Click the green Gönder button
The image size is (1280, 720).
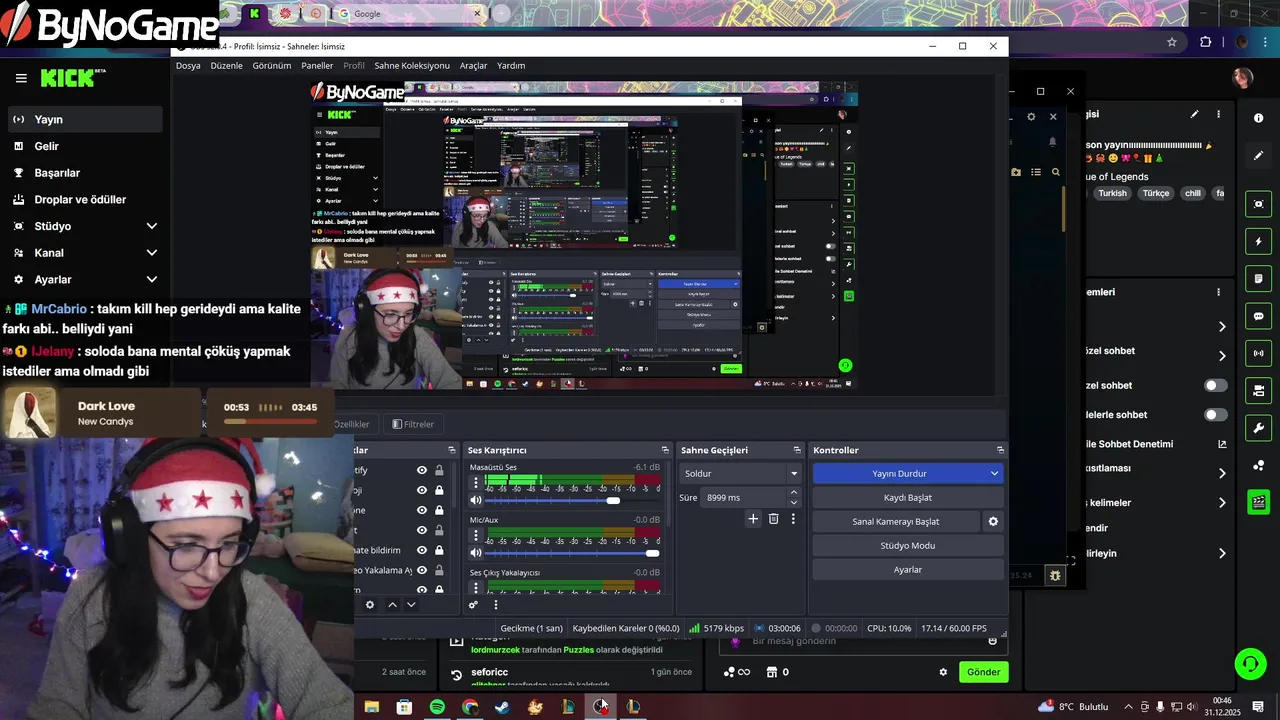[983, 672]
